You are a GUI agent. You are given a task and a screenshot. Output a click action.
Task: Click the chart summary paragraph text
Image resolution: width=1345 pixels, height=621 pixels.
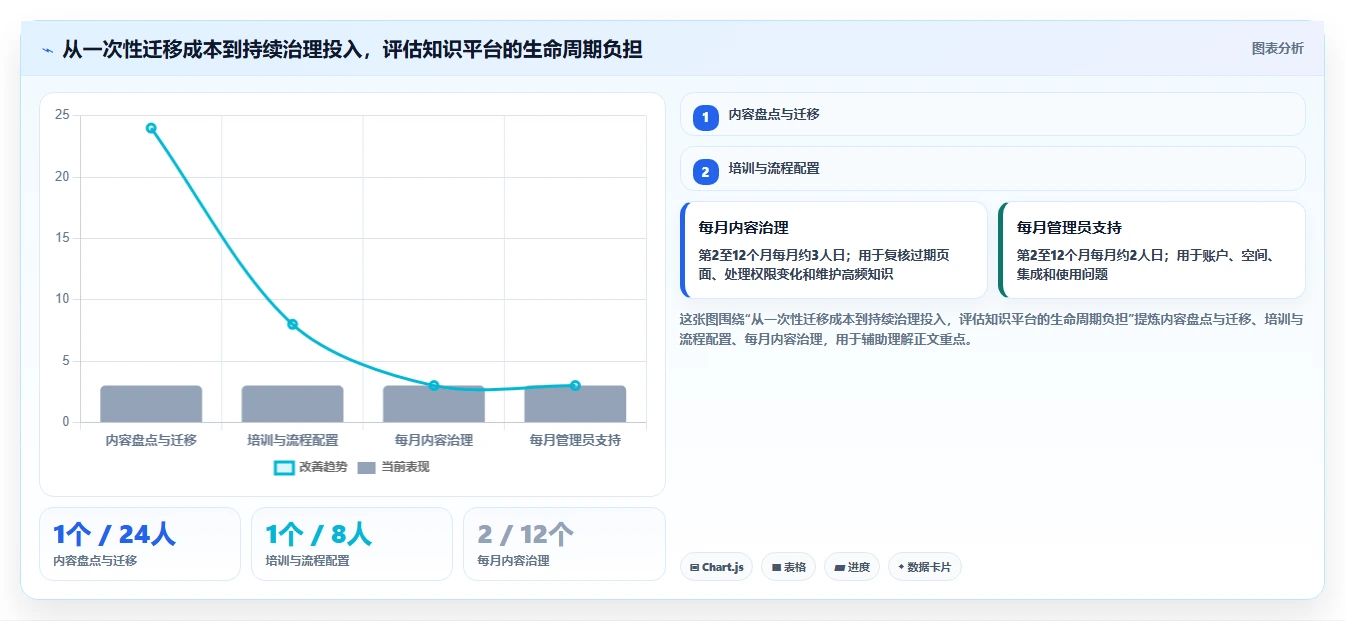[x=991, y=329]
